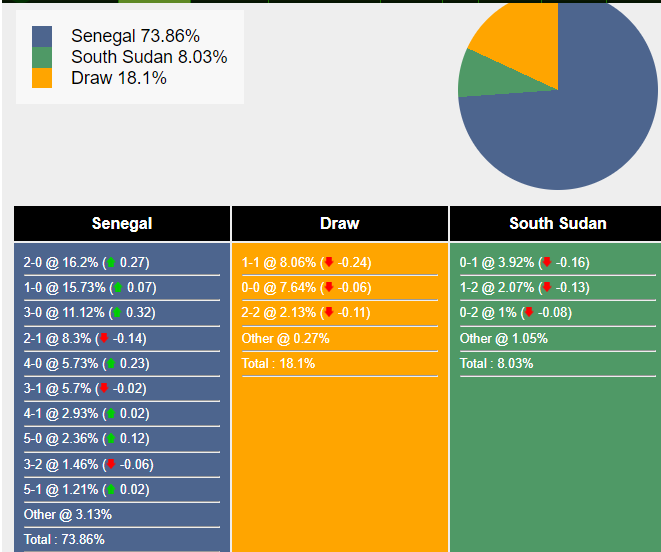
Task: Click the red arrow beside 0-0 @ 7.64%
Action: (328, 288)
